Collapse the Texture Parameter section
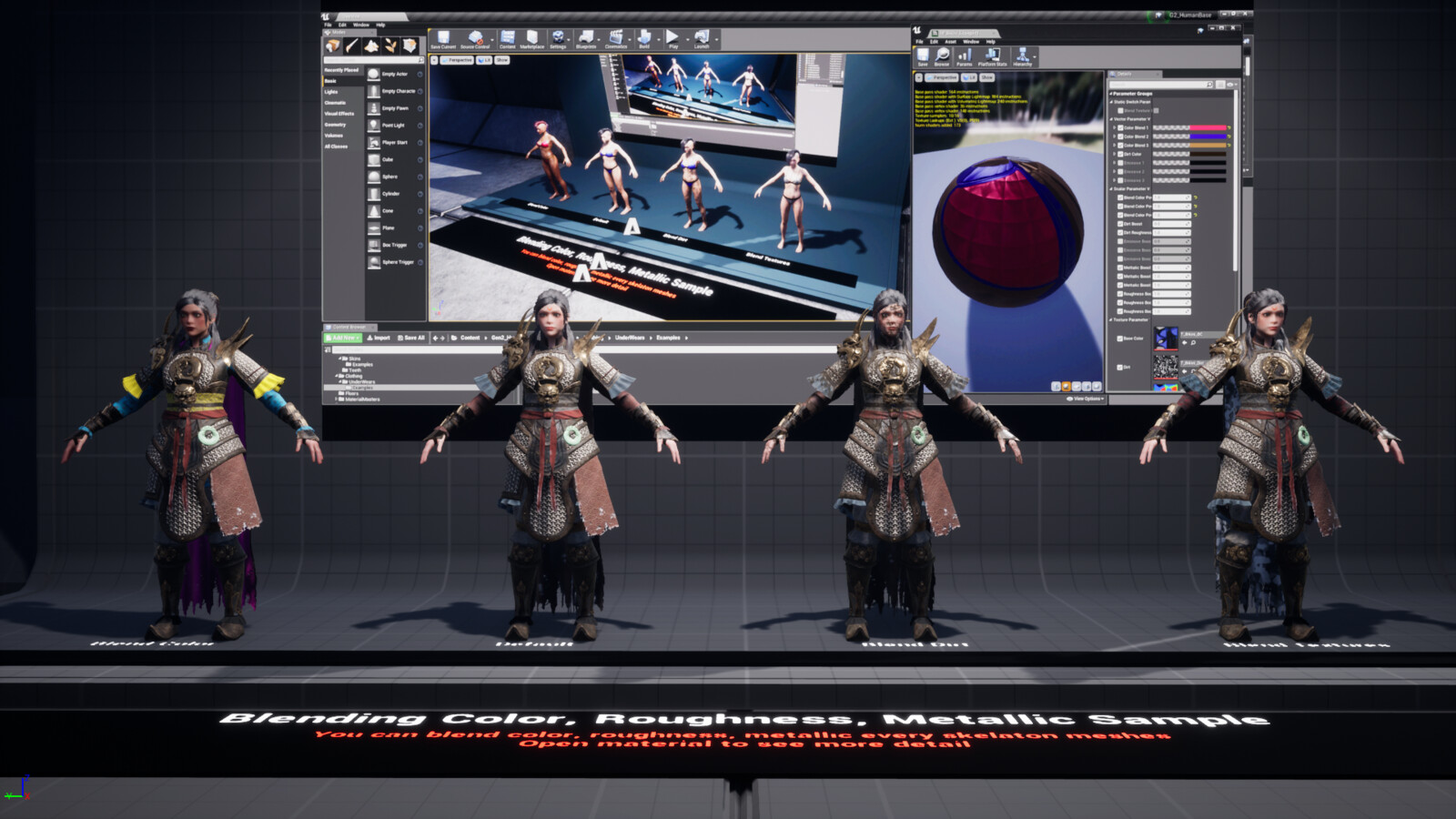Screen dimensions: 1456x819 click(1111, 320)
